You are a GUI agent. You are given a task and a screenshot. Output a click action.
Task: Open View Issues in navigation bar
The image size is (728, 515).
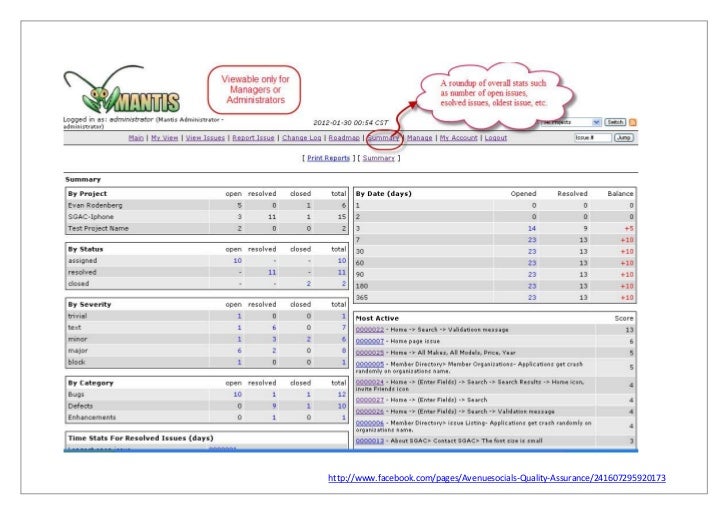(205, 138)
